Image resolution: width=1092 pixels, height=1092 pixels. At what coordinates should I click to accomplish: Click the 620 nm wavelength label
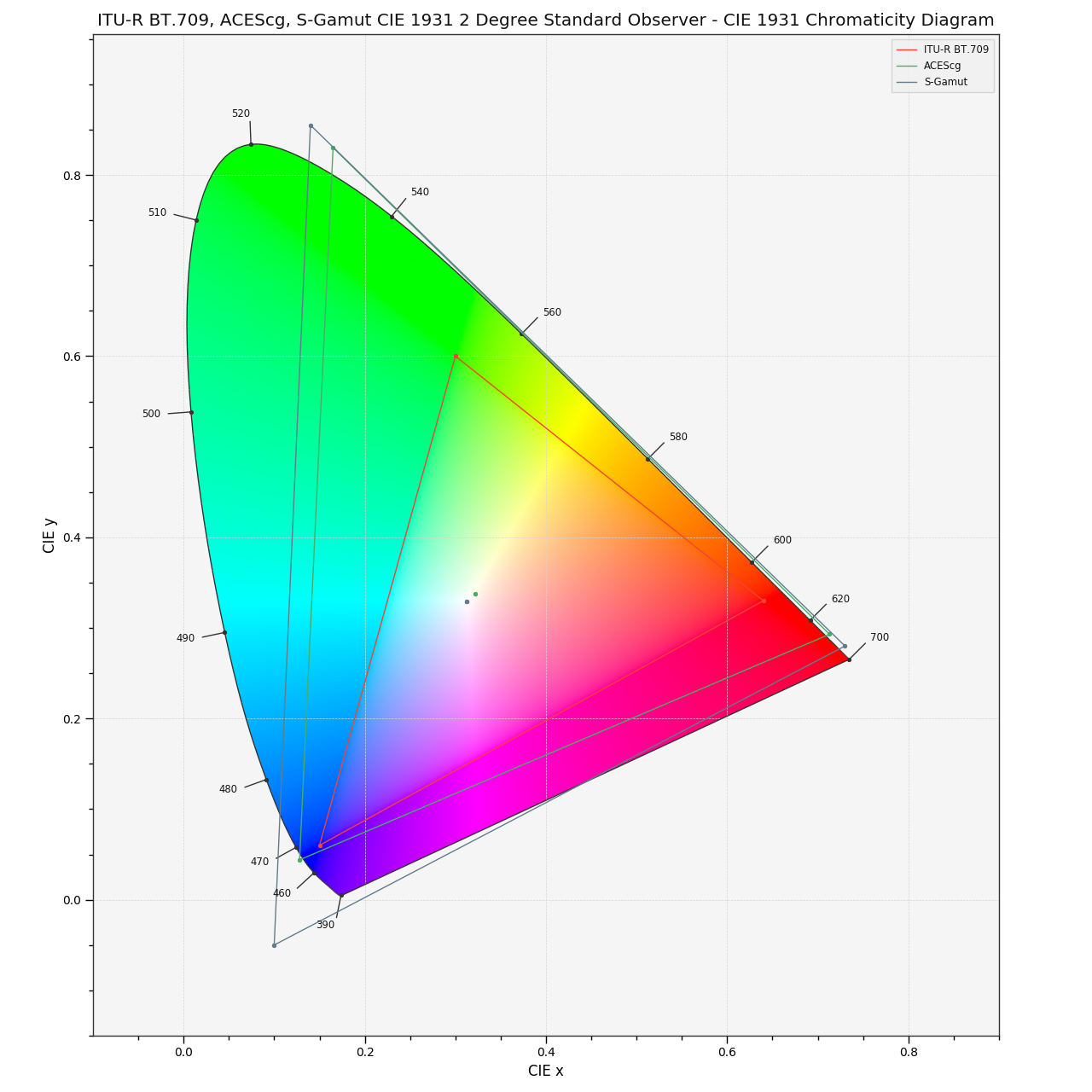point(840,599)
